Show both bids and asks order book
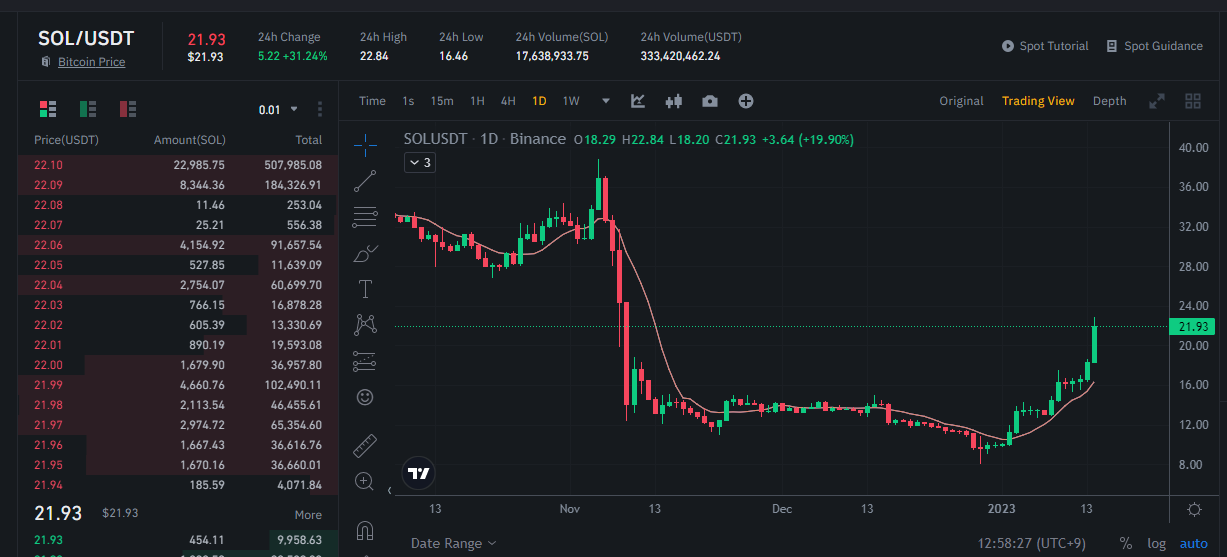Screen dimensions: 1227x557 tap(47, 109)
